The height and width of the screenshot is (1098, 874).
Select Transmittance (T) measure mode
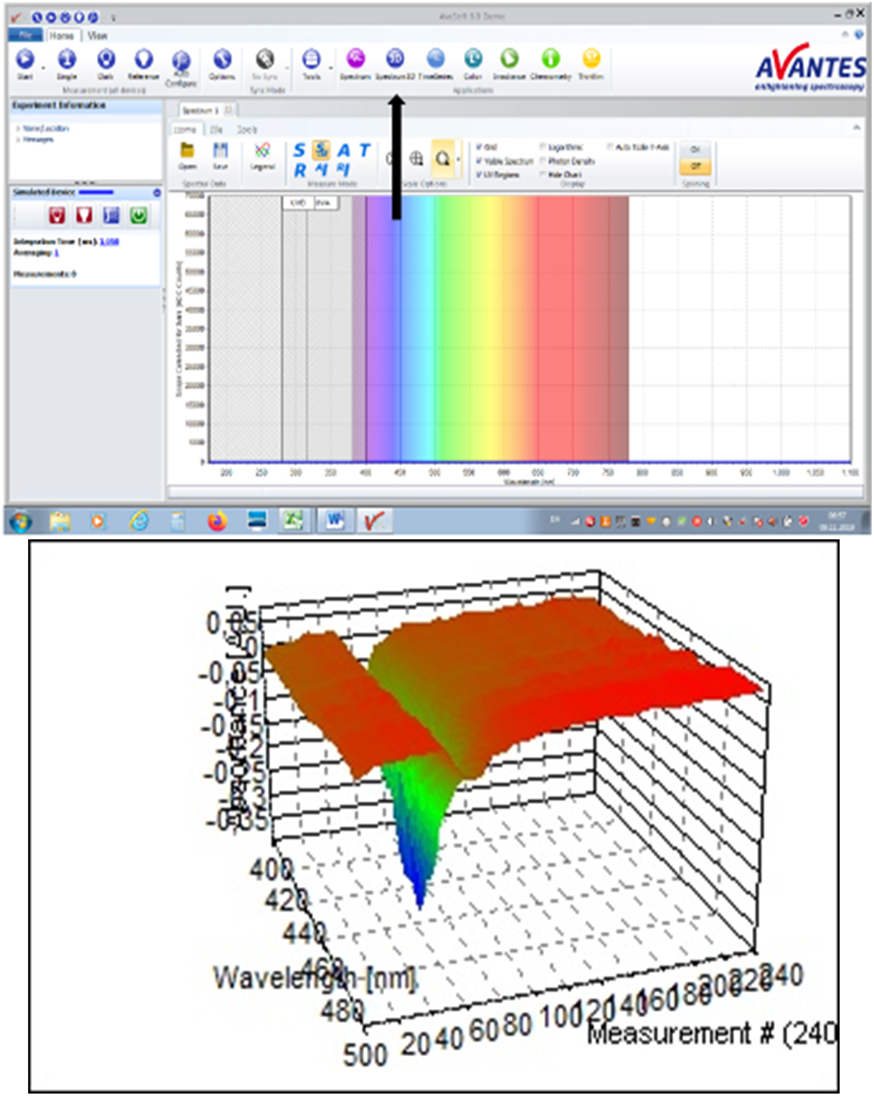364,150
